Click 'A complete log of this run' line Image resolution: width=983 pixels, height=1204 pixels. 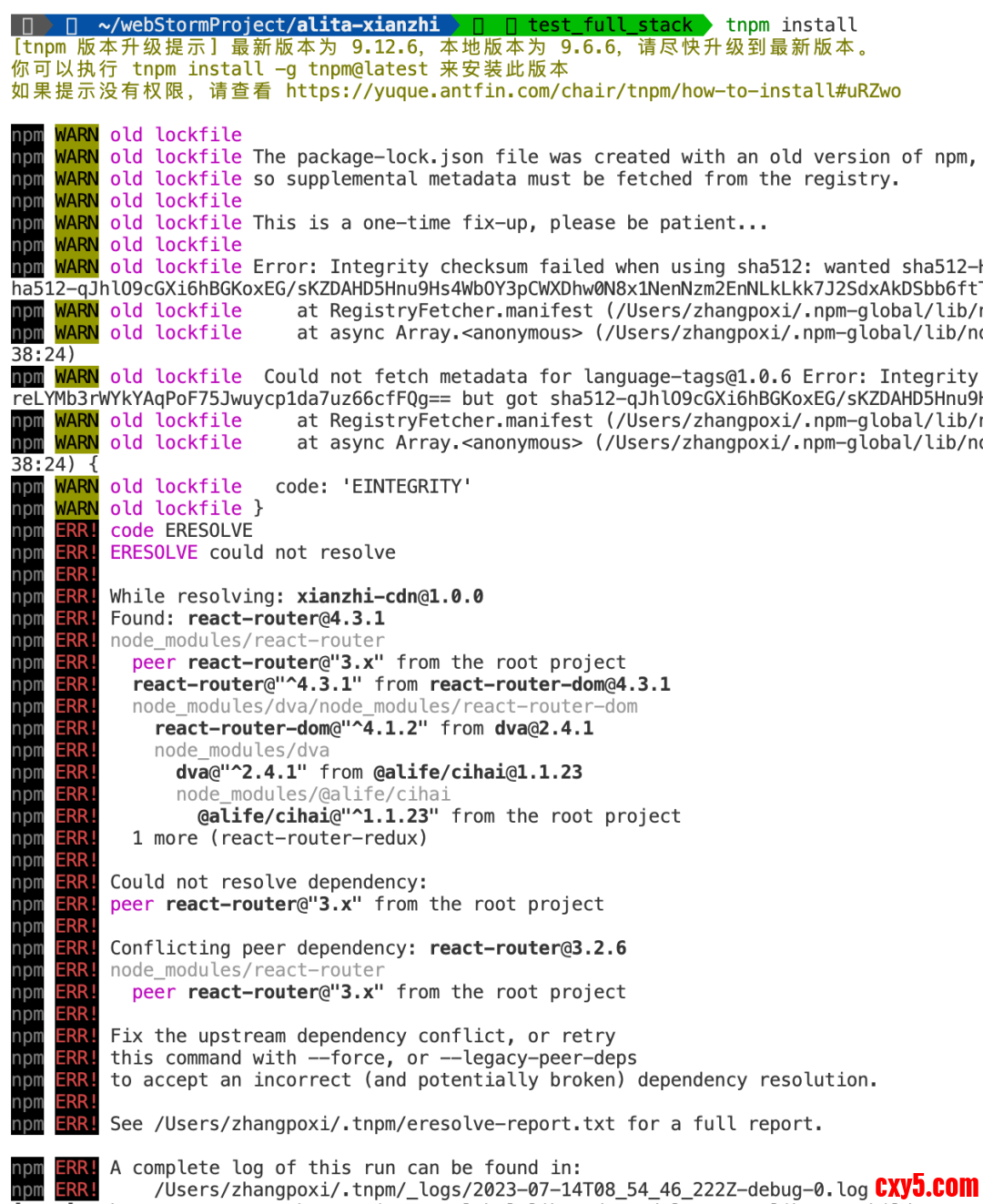pos(346,1169)
